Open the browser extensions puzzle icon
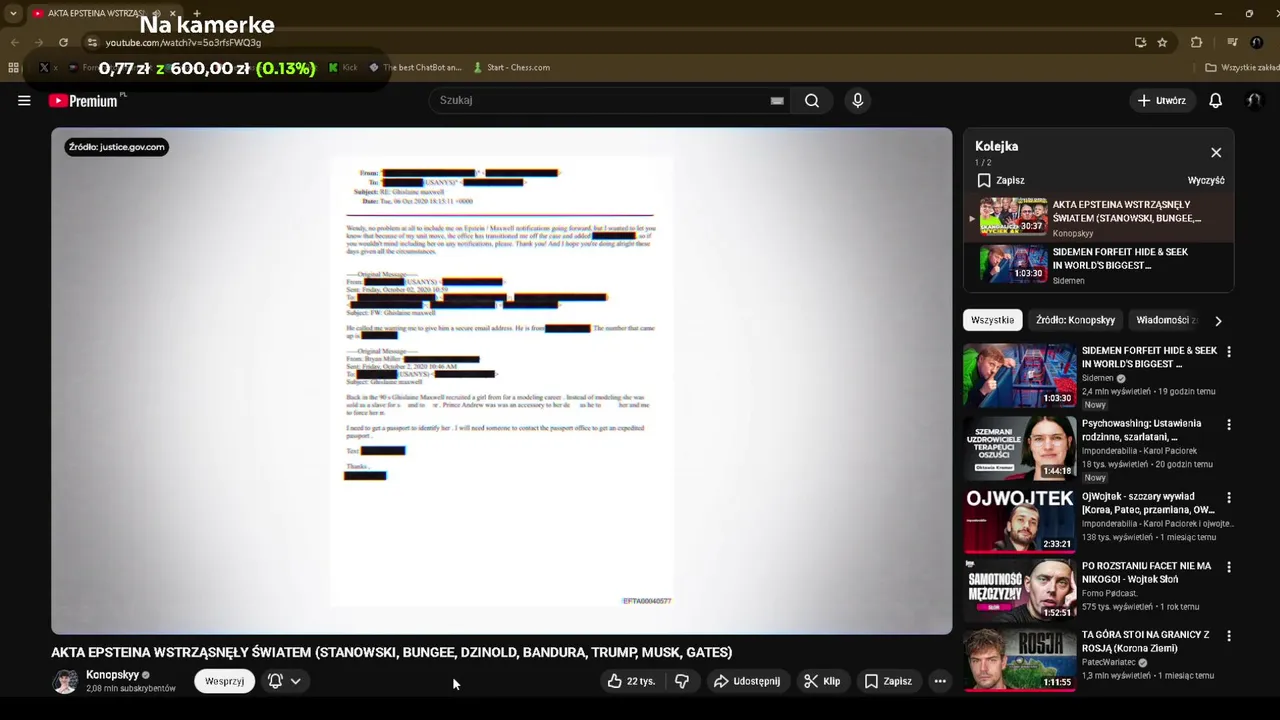This screenshot has width=1280, height=720. [x=1196, y=42]
